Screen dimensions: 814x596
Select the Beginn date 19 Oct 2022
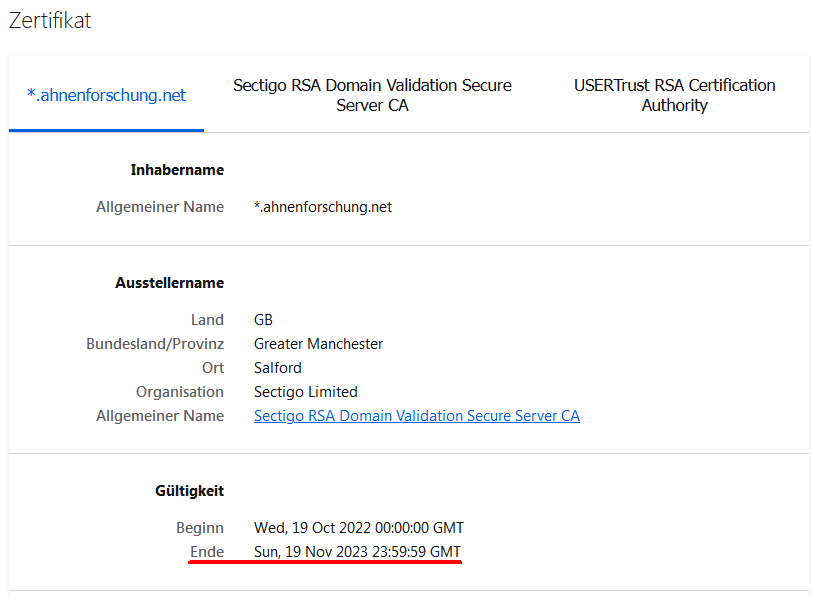coord(358,528)
